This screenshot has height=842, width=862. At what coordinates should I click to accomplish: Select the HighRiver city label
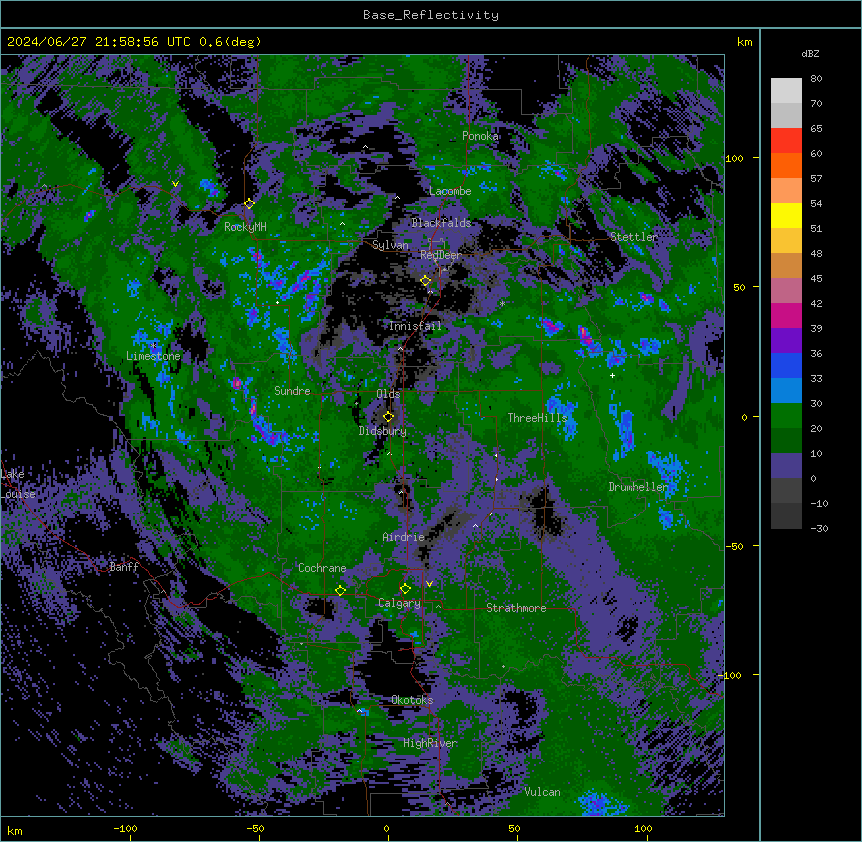[x=430, y=743]
